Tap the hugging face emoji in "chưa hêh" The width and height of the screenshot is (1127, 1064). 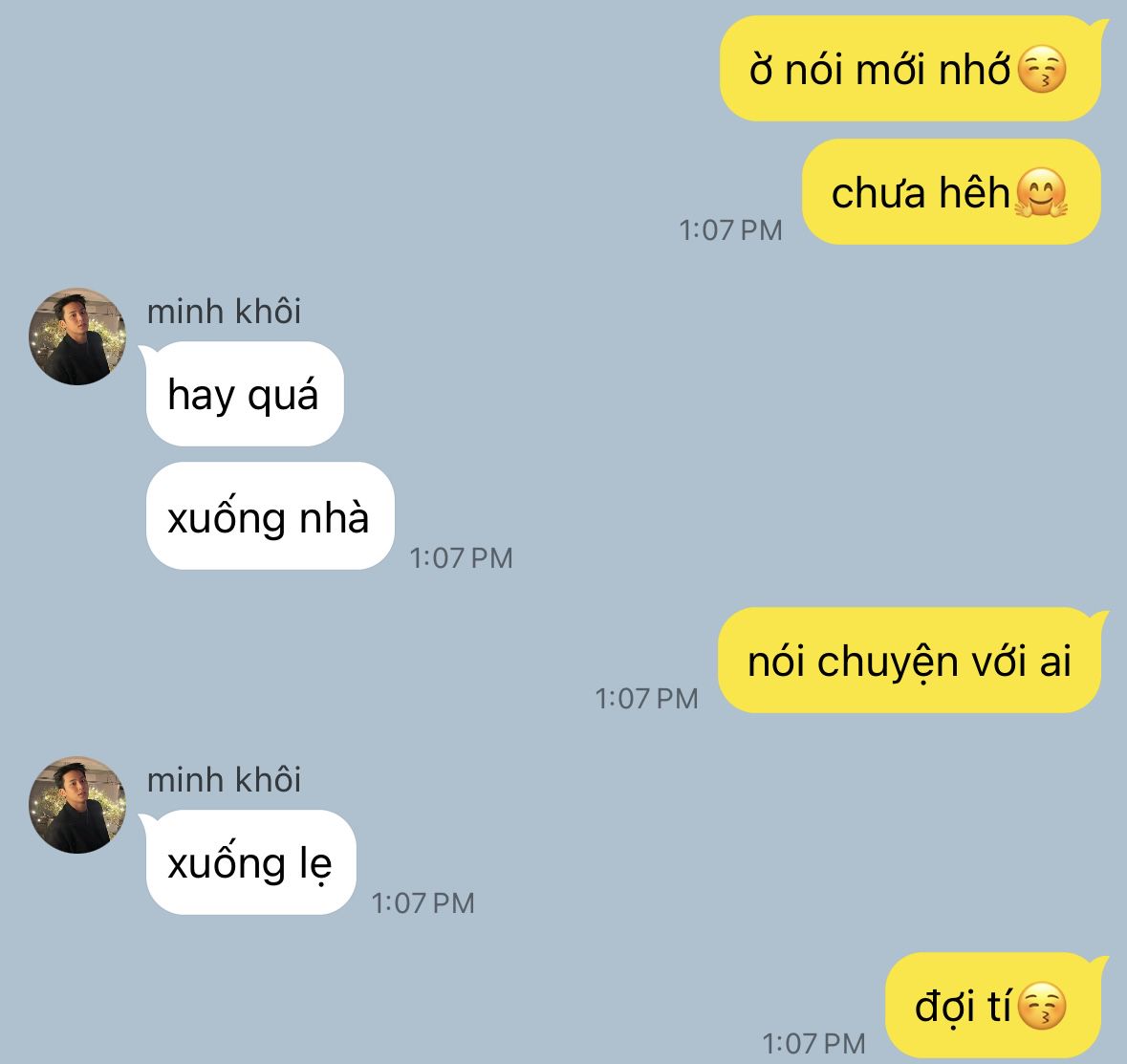1041,193
